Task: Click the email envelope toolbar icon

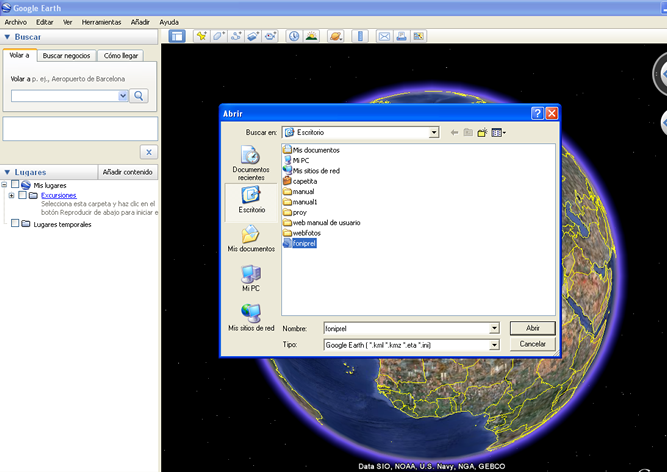Action: click(x=384, y=36)
